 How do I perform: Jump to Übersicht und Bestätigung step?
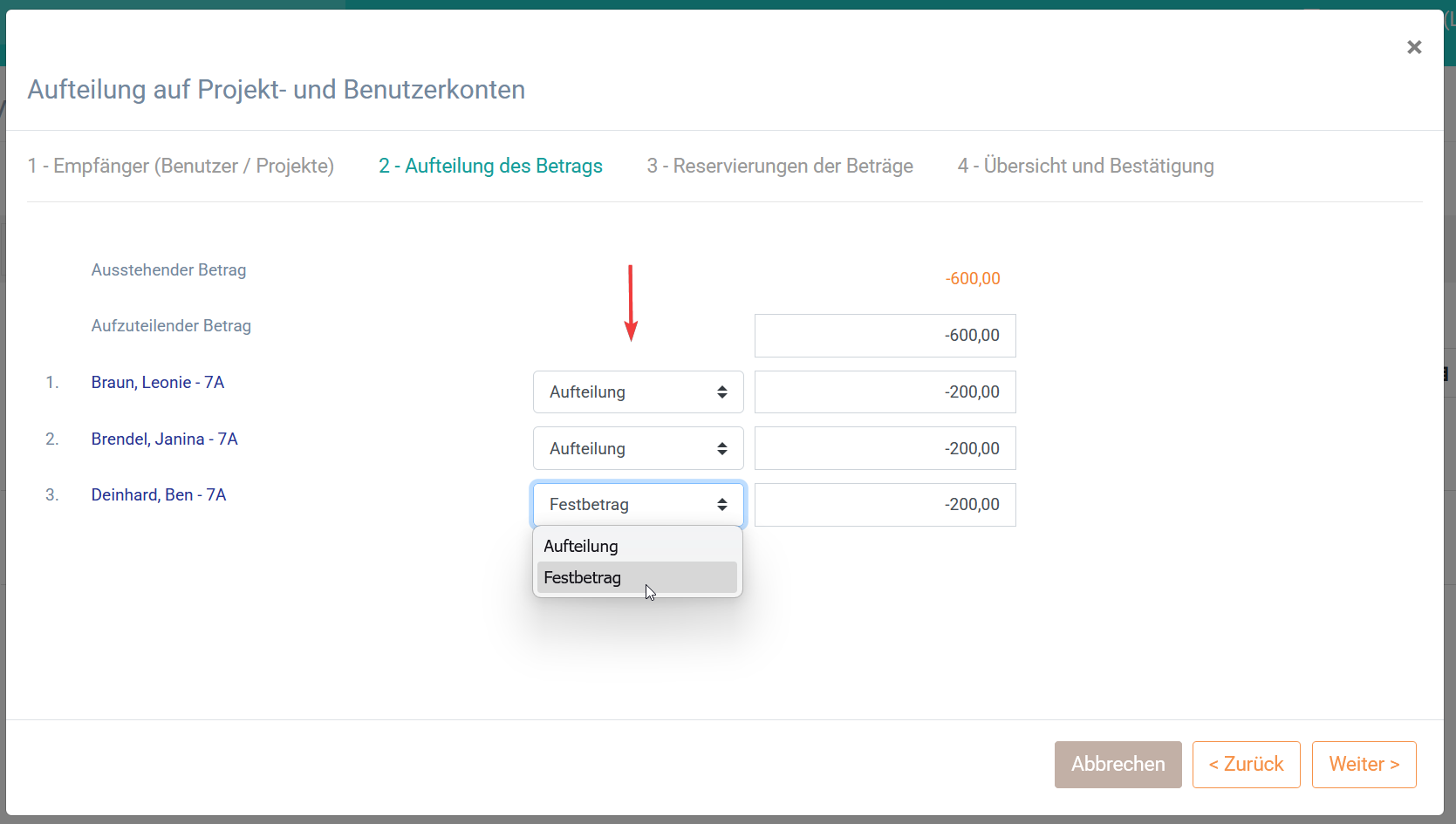tap(1085, 167)
